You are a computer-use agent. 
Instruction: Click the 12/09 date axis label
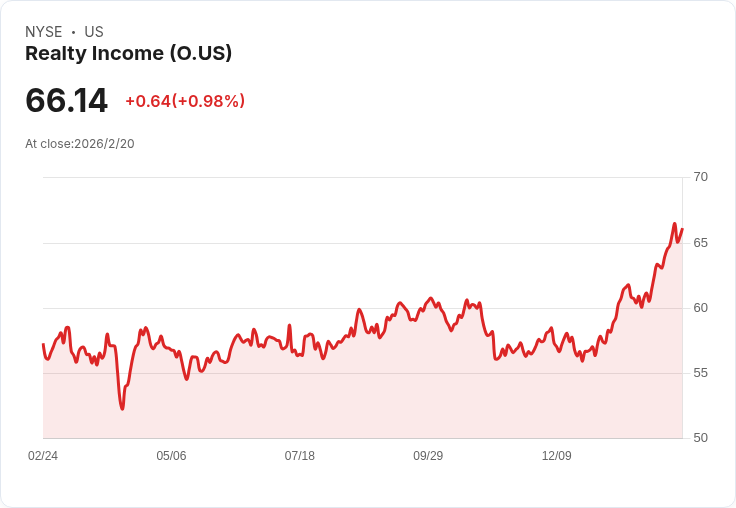(x=557, y=455)
